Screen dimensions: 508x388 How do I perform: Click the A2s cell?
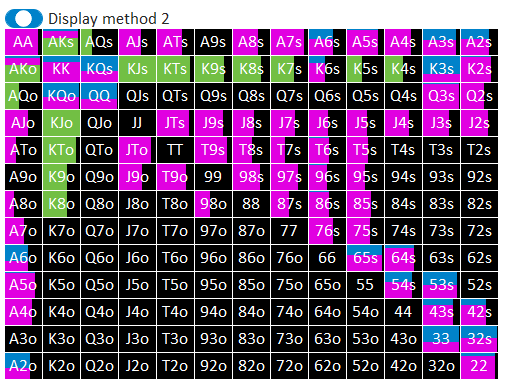point(479,42)
